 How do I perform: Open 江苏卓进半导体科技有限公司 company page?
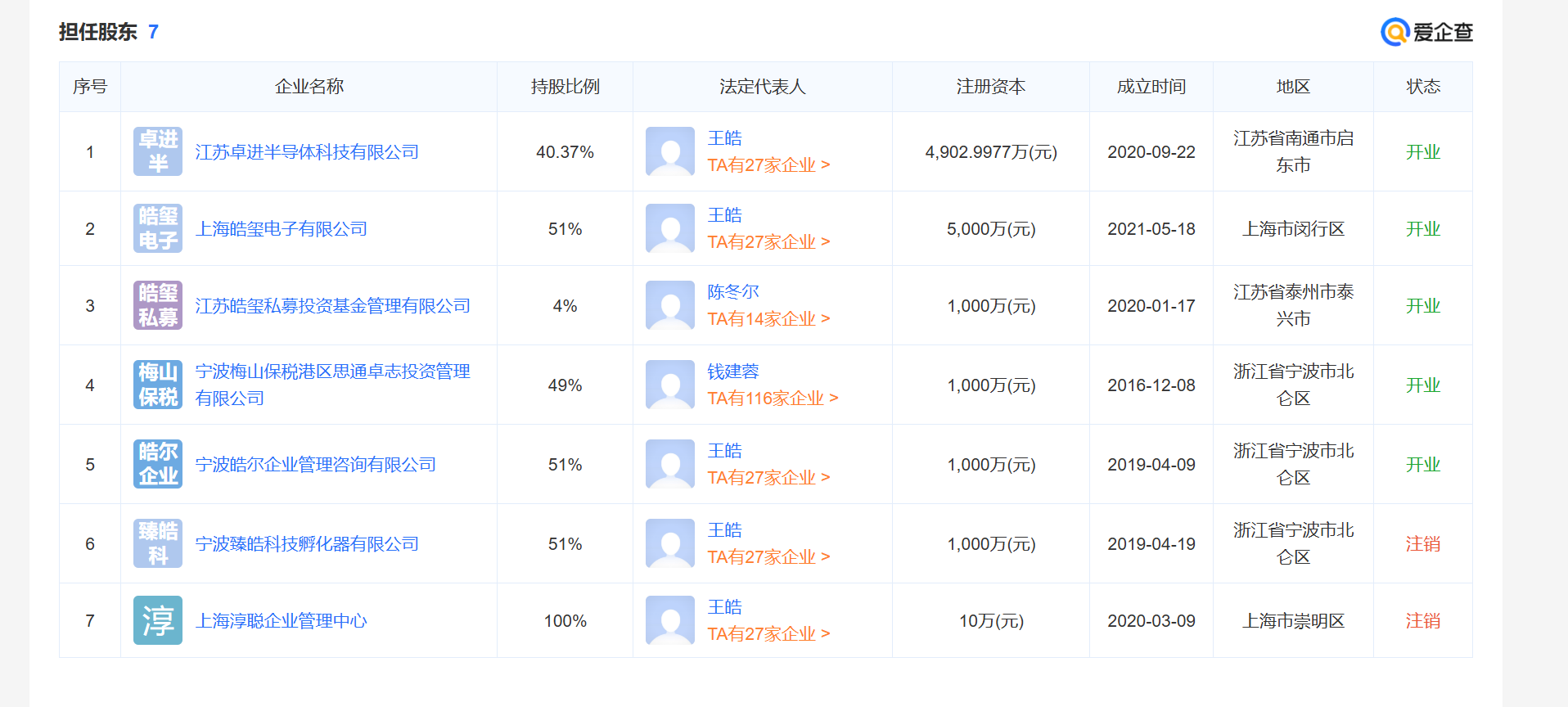tap(307, 152)
